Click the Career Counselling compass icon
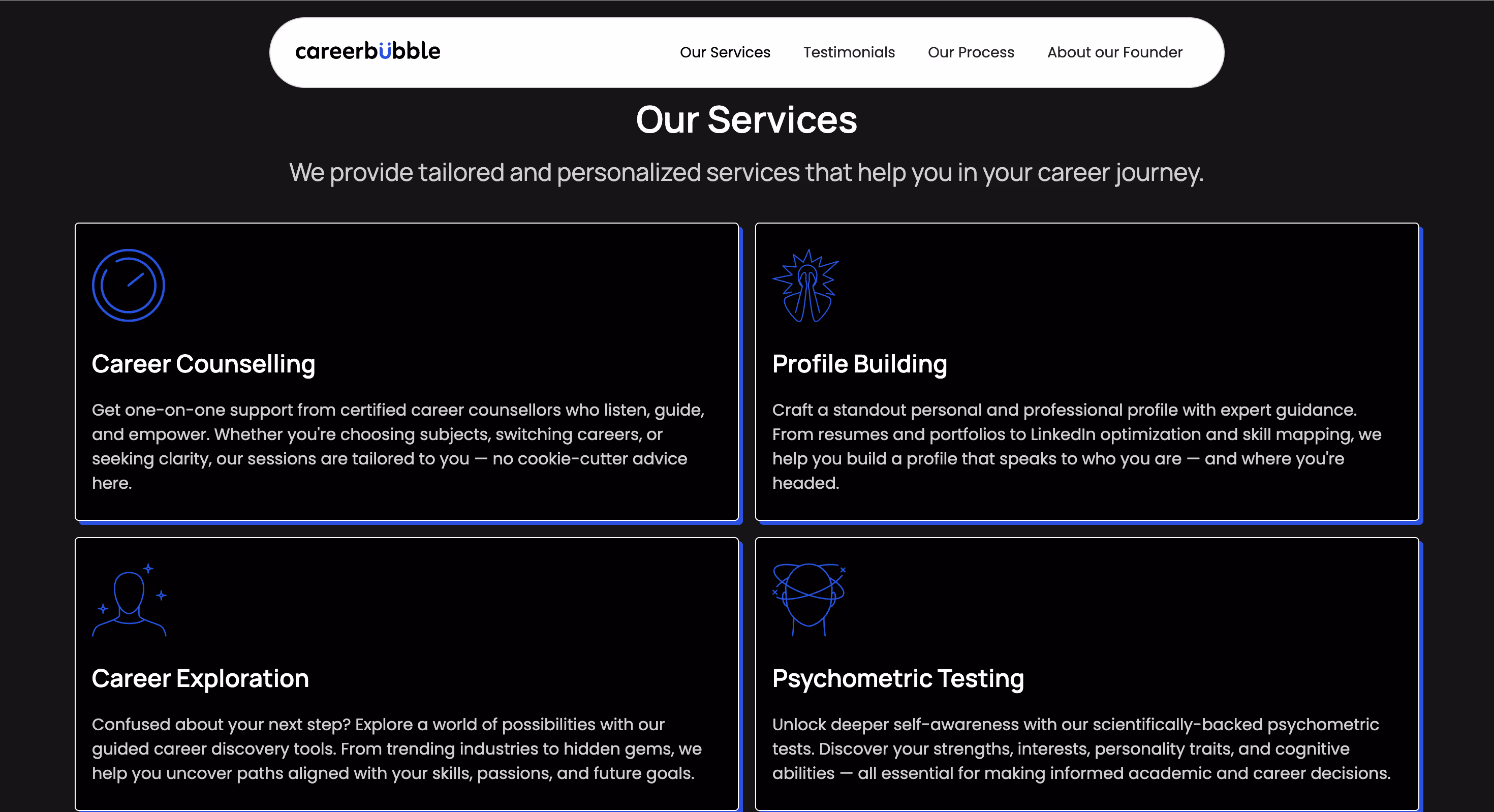 pyautogui.click(x=129, y=286)
